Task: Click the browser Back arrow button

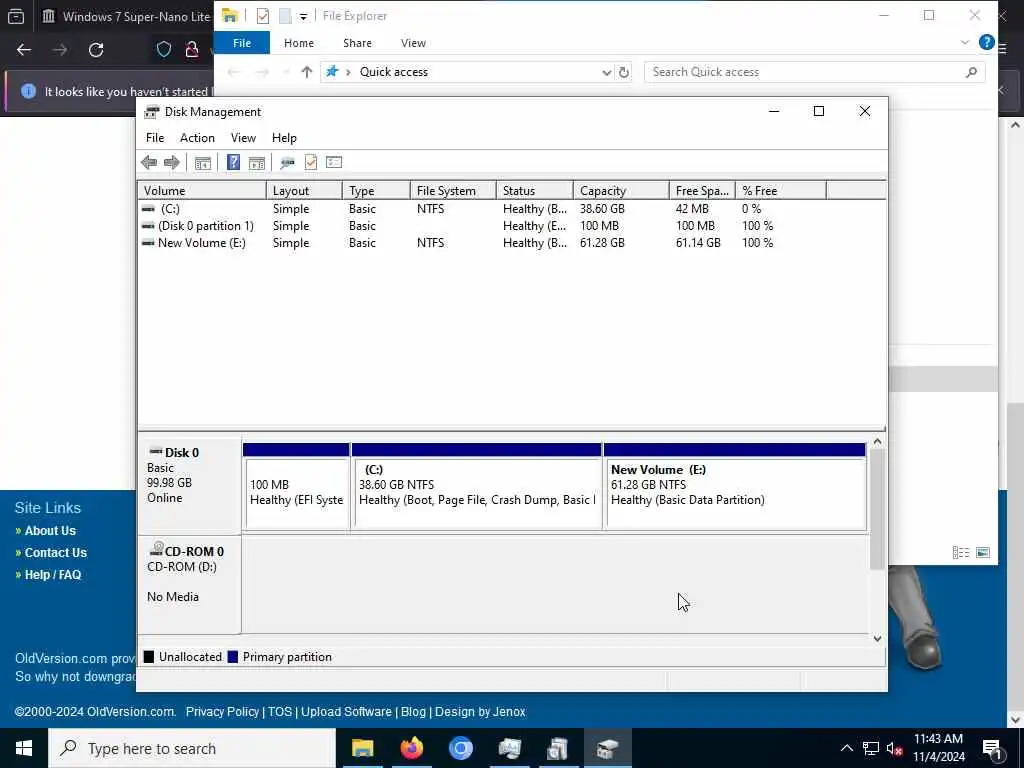Action: pyautogui.click(x=24, y=50)
